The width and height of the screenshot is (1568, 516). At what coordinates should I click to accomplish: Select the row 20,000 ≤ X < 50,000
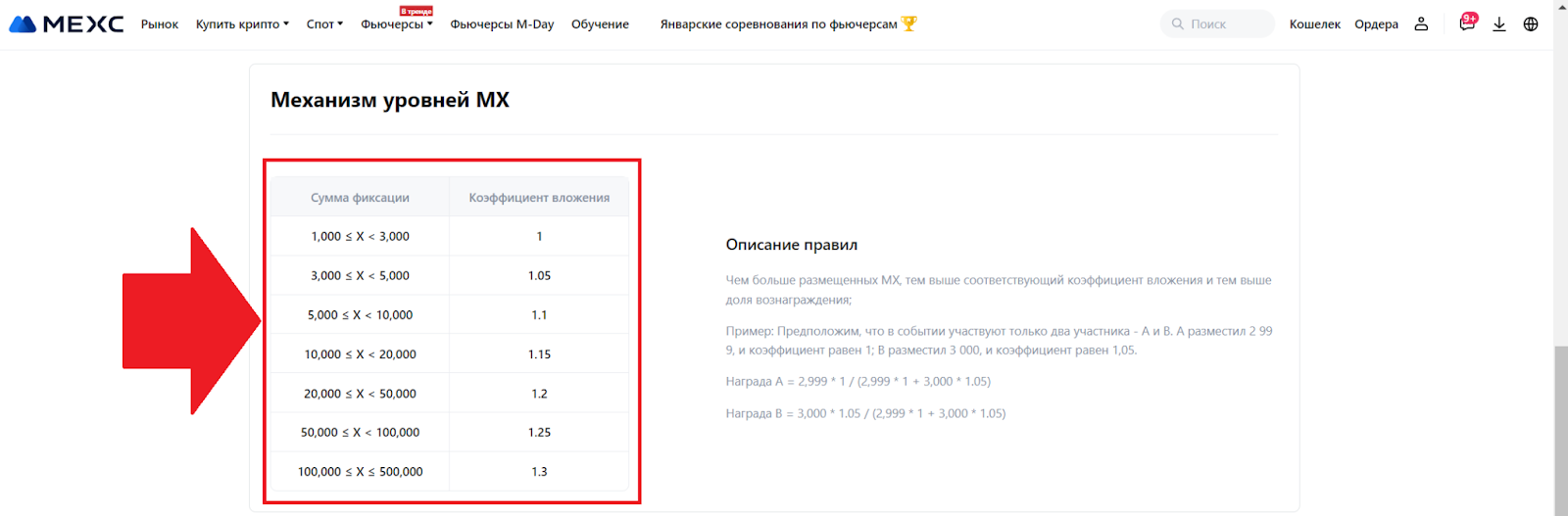(x=450, y=393)
